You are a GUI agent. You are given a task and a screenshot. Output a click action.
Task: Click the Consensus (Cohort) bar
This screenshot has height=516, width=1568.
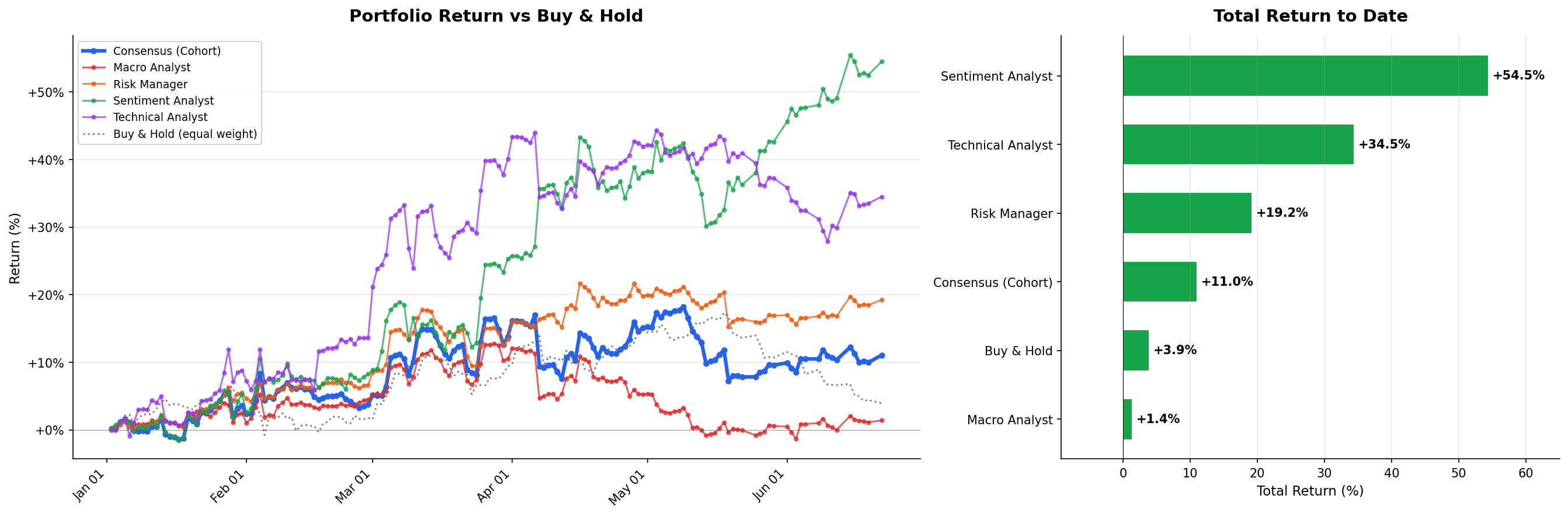click(1160, 282)
